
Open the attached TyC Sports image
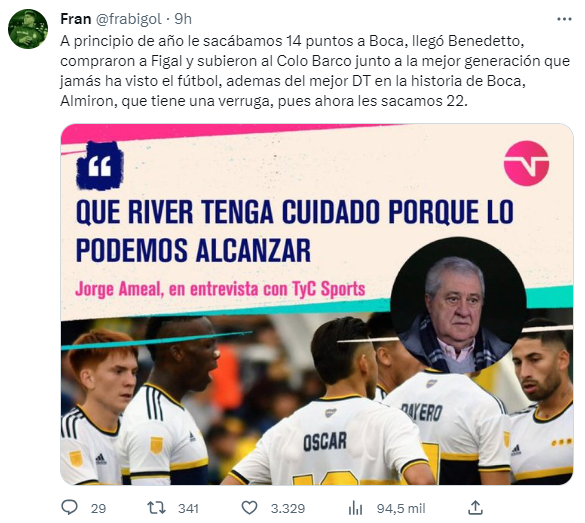coord(317,304)
